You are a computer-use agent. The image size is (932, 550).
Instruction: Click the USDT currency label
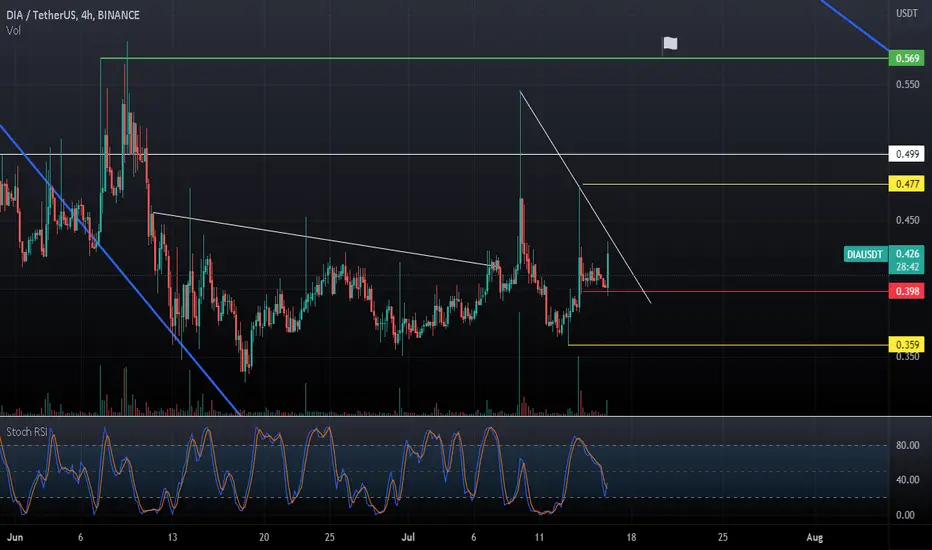tap(907, 13)
